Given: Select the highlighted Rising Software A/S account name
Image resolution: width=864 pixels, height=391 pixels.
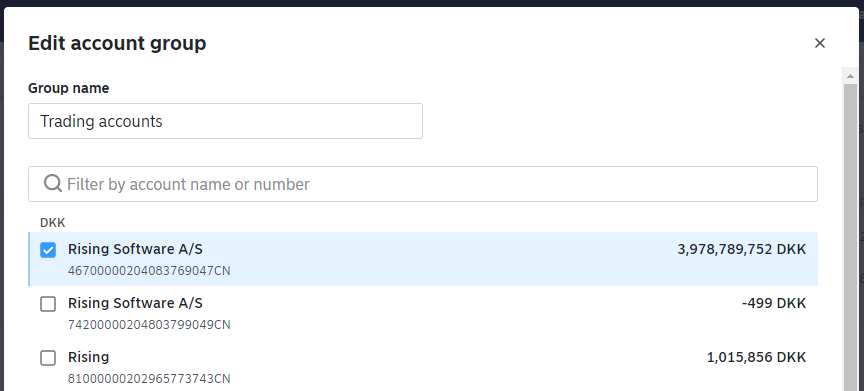Looking at the screenshot, I should (135, 249).
